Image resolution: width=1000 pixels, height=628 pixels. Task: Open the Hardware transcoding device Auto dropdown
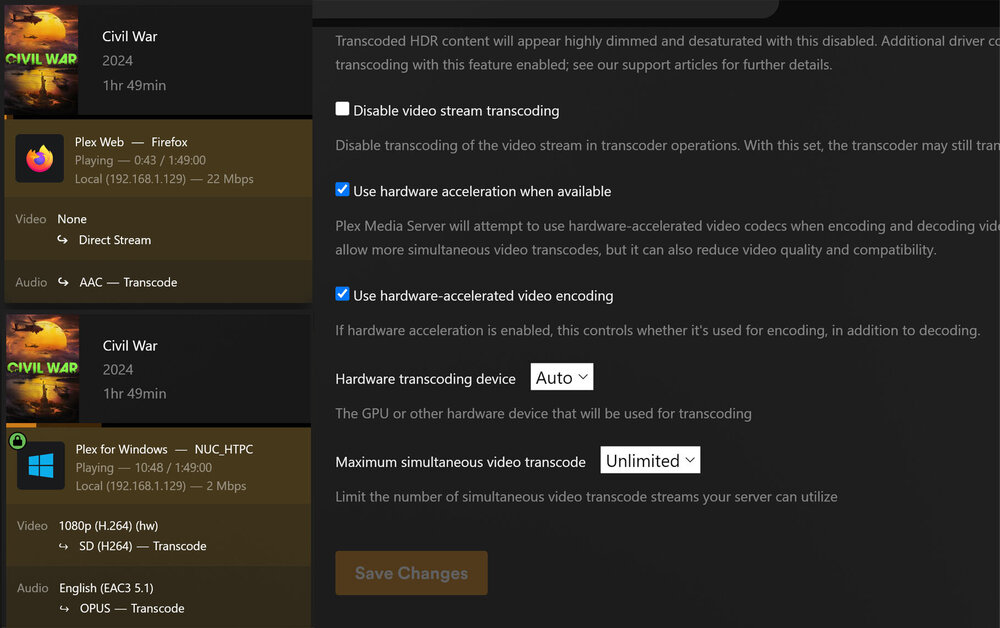[x=562, y=377]
